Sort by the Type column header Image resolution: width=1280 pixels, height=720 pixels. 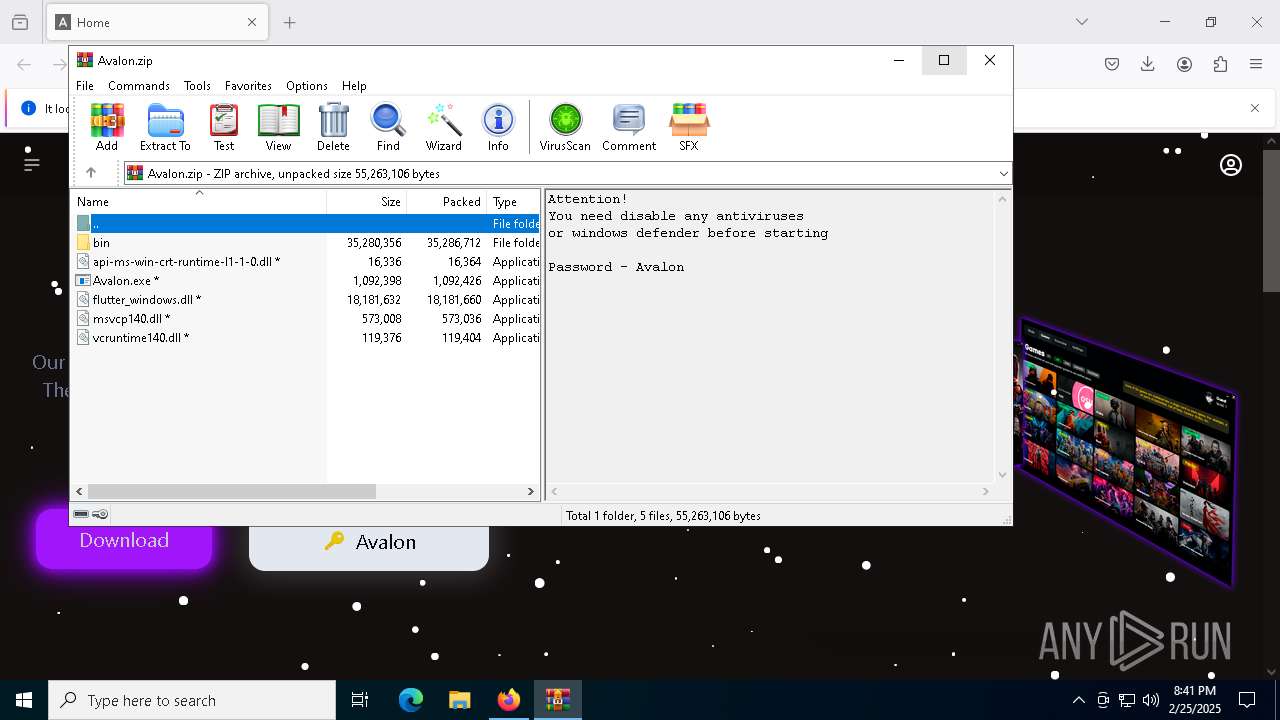[x=513, y=202]
